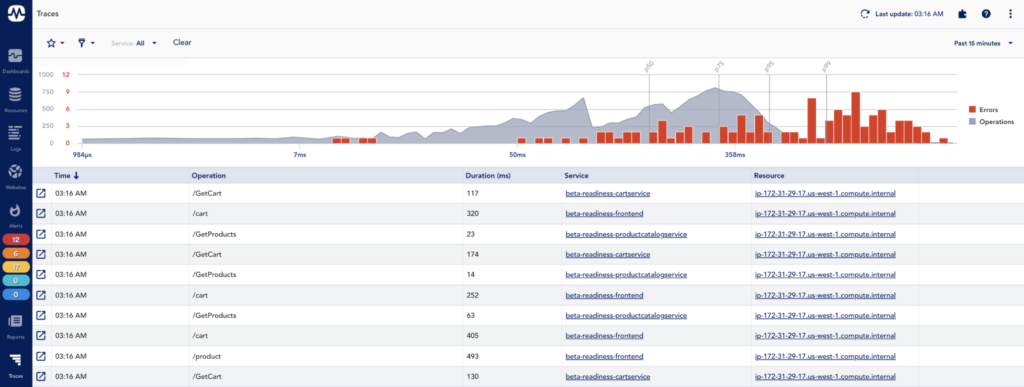Sort by the Duration (ms) column header
1024x387 pixels.
point(487,176)
